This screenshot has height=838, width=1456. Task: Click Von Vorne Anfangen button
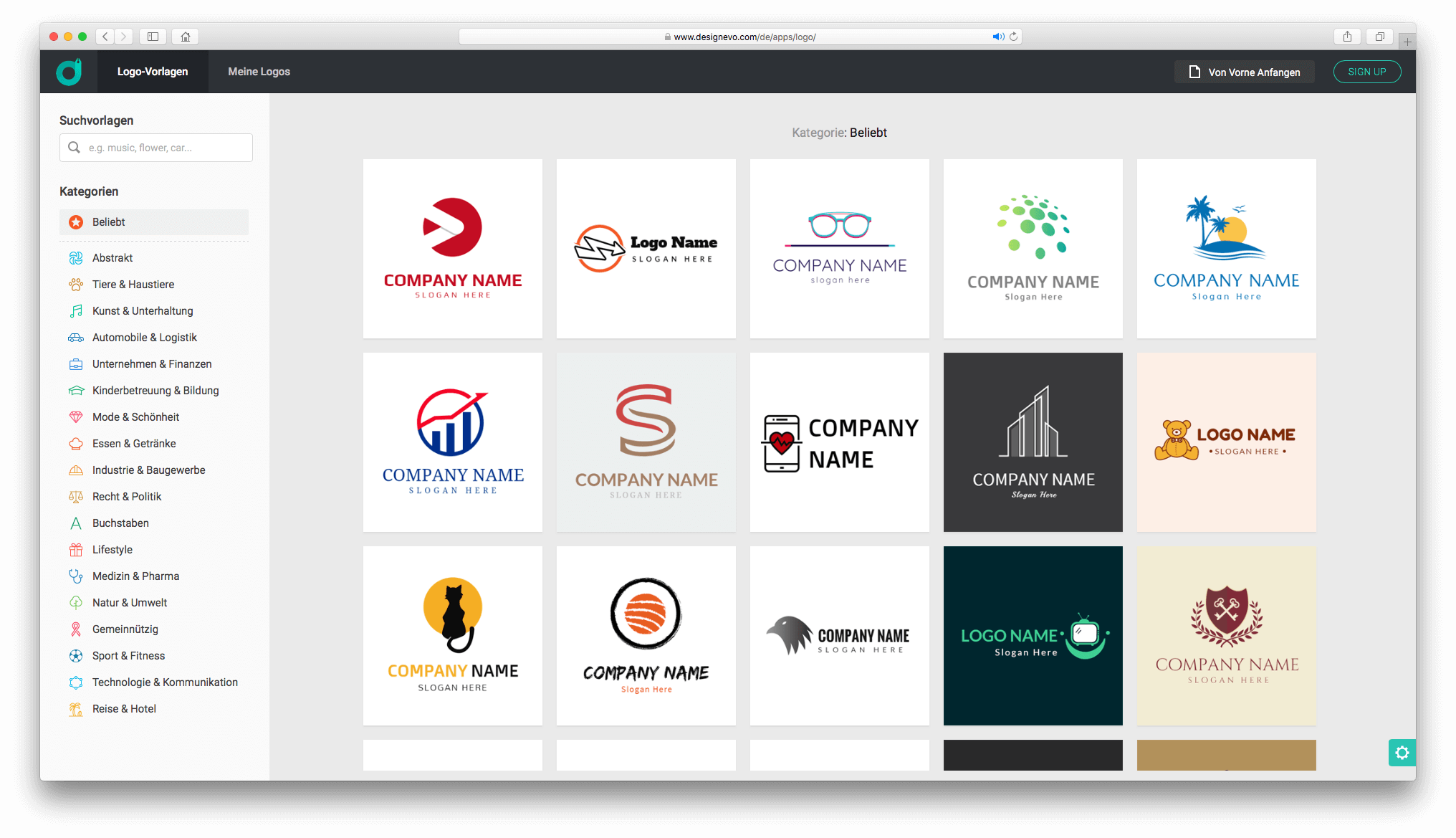pos(1245,72)
